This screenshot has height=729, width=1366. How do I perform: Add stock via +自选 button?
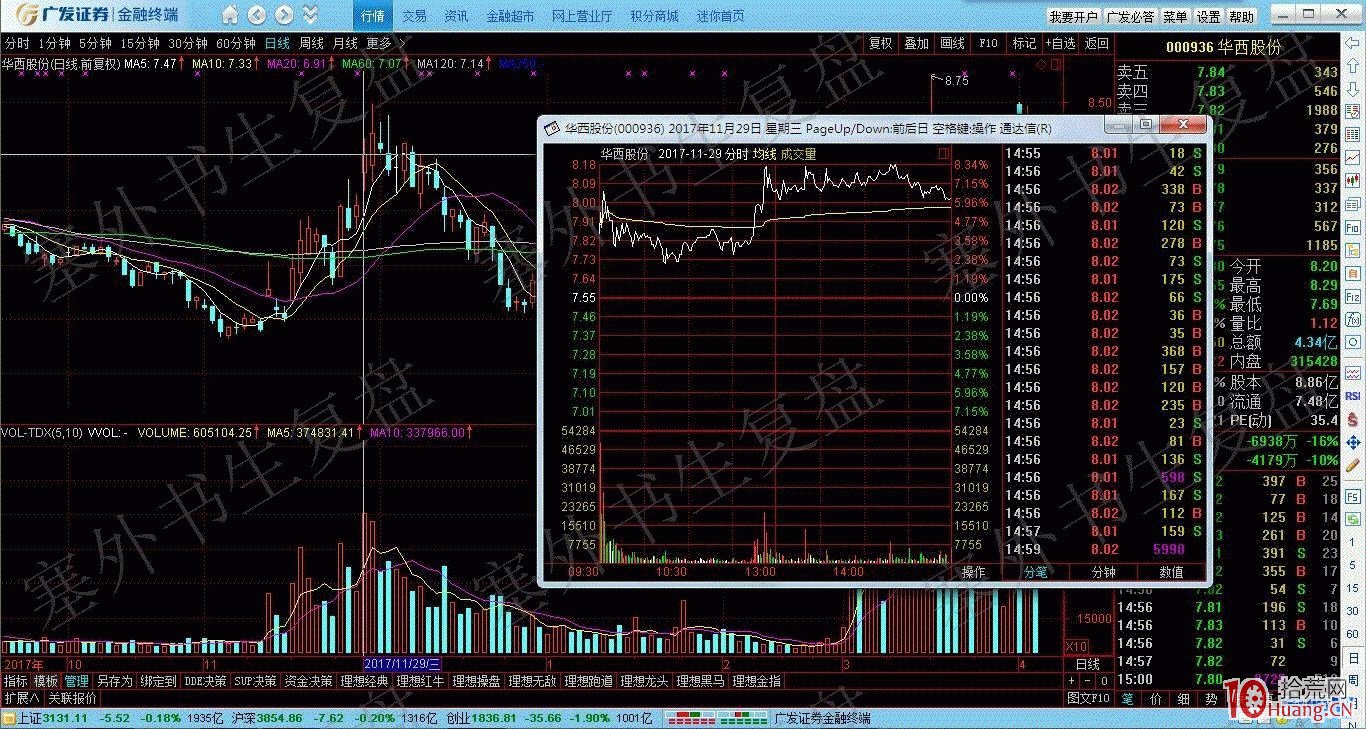(x=1060, y=43)
